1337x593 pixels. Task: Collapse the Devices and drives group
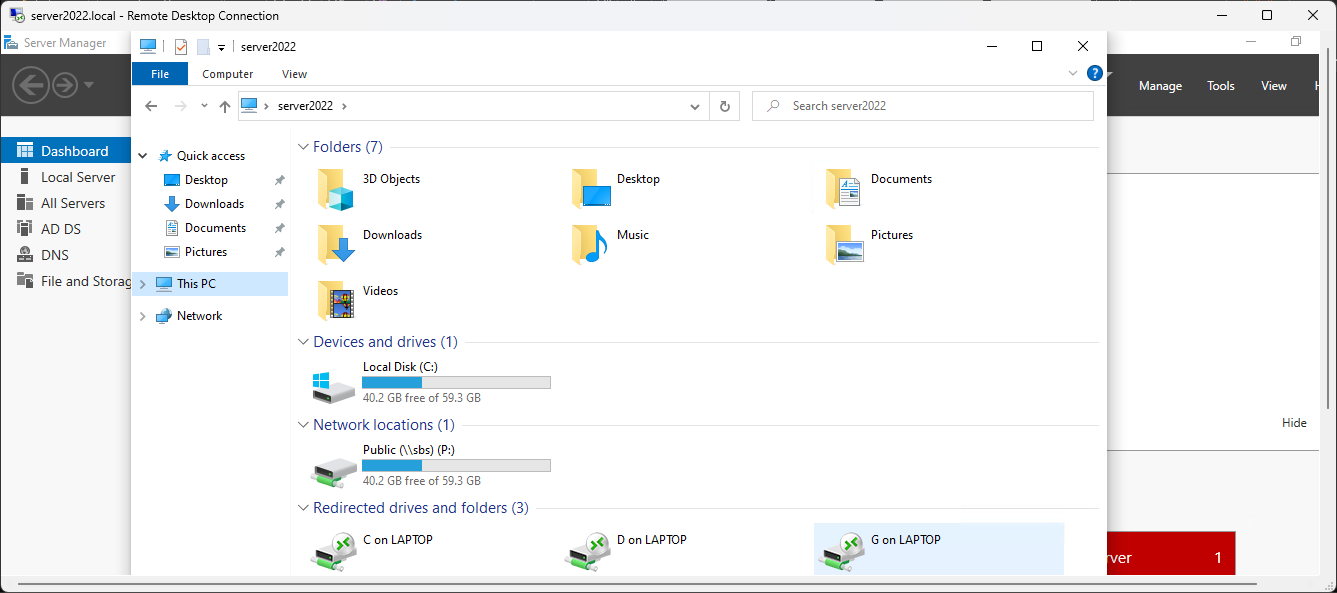point(304,342)
